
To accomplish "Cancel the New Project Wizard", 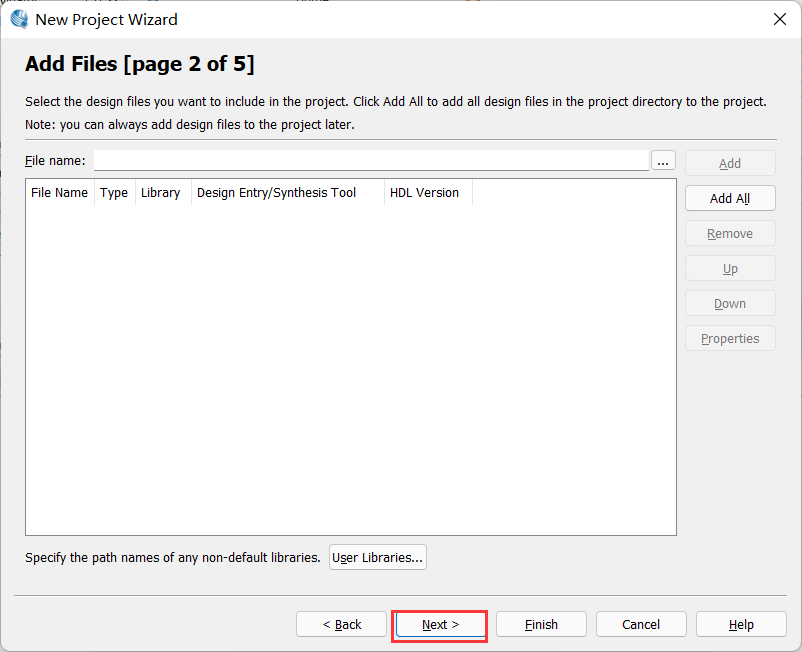I will tap(641, 624).
